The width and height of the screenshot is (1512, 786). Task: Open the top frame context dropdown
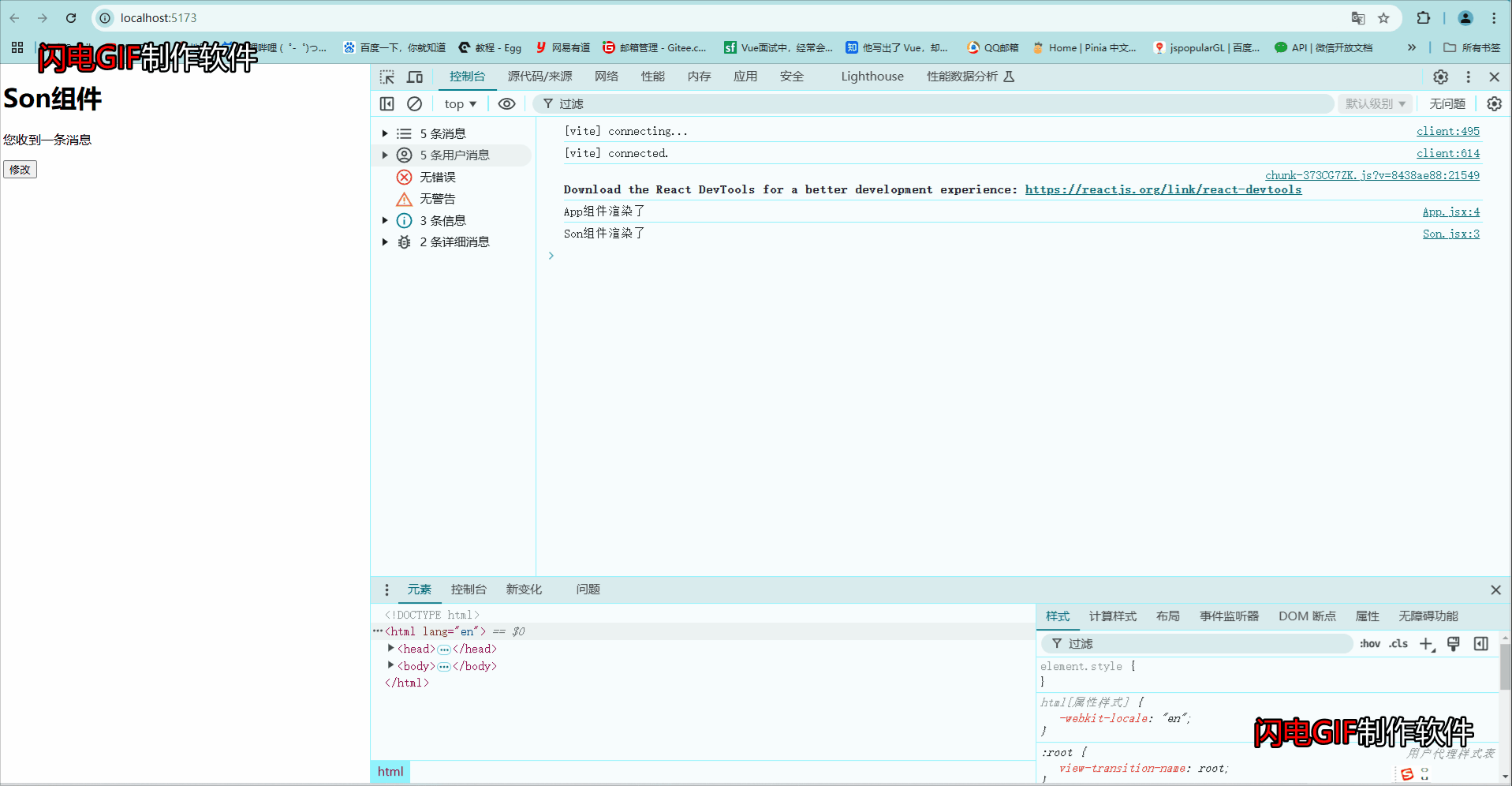(460, 103)
